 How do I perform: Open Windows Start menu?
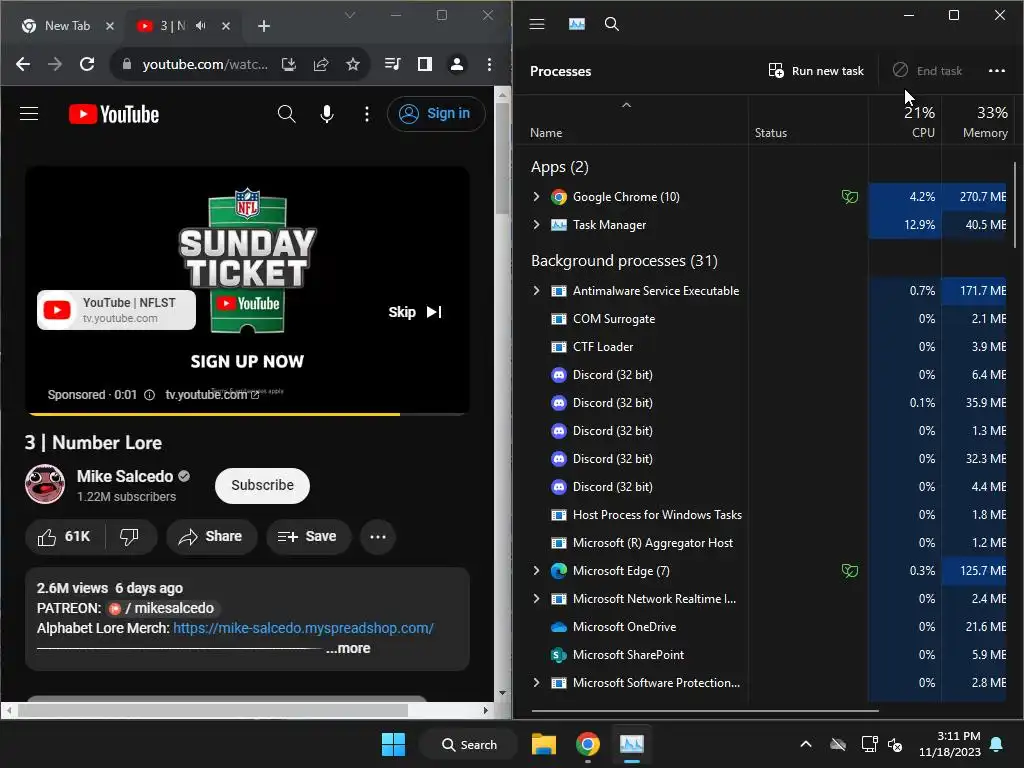click(393, 744)
